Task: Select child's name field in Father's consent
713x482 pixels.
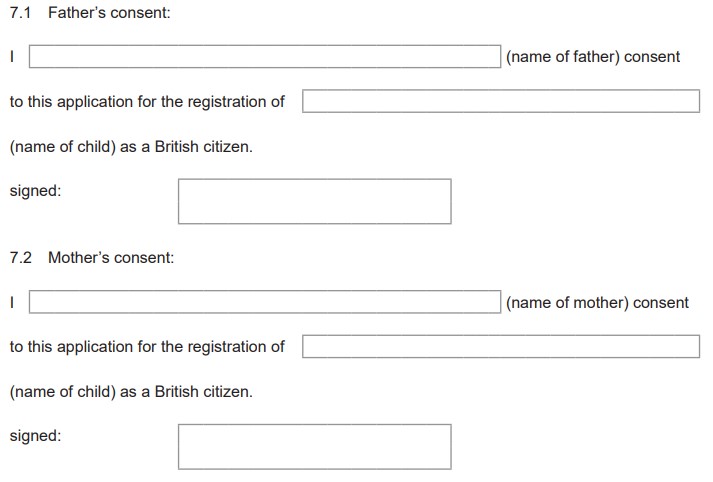Action: click(500, 101)
